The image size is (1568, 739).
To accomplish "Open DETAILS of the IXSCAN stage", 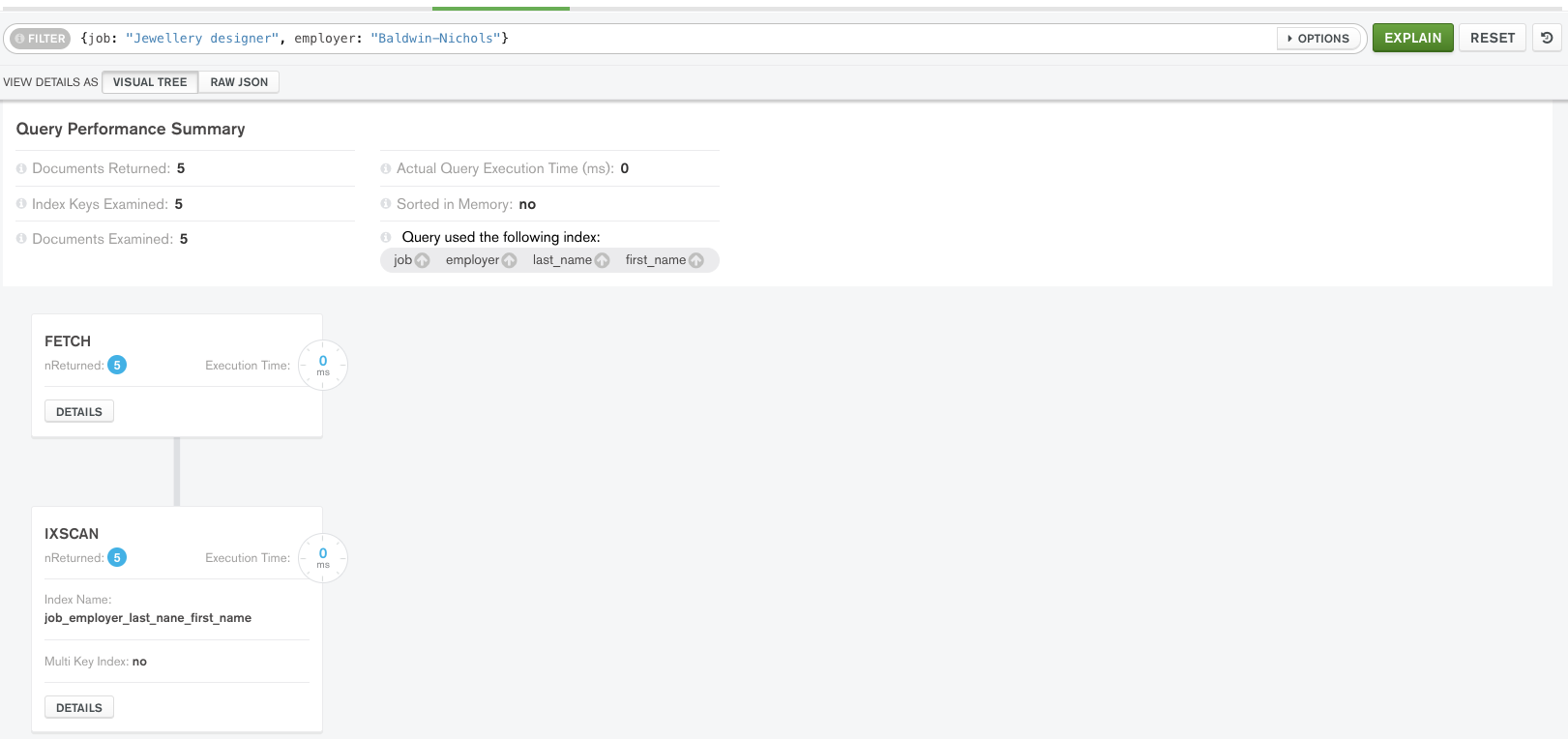I will (x=79, y=707).
